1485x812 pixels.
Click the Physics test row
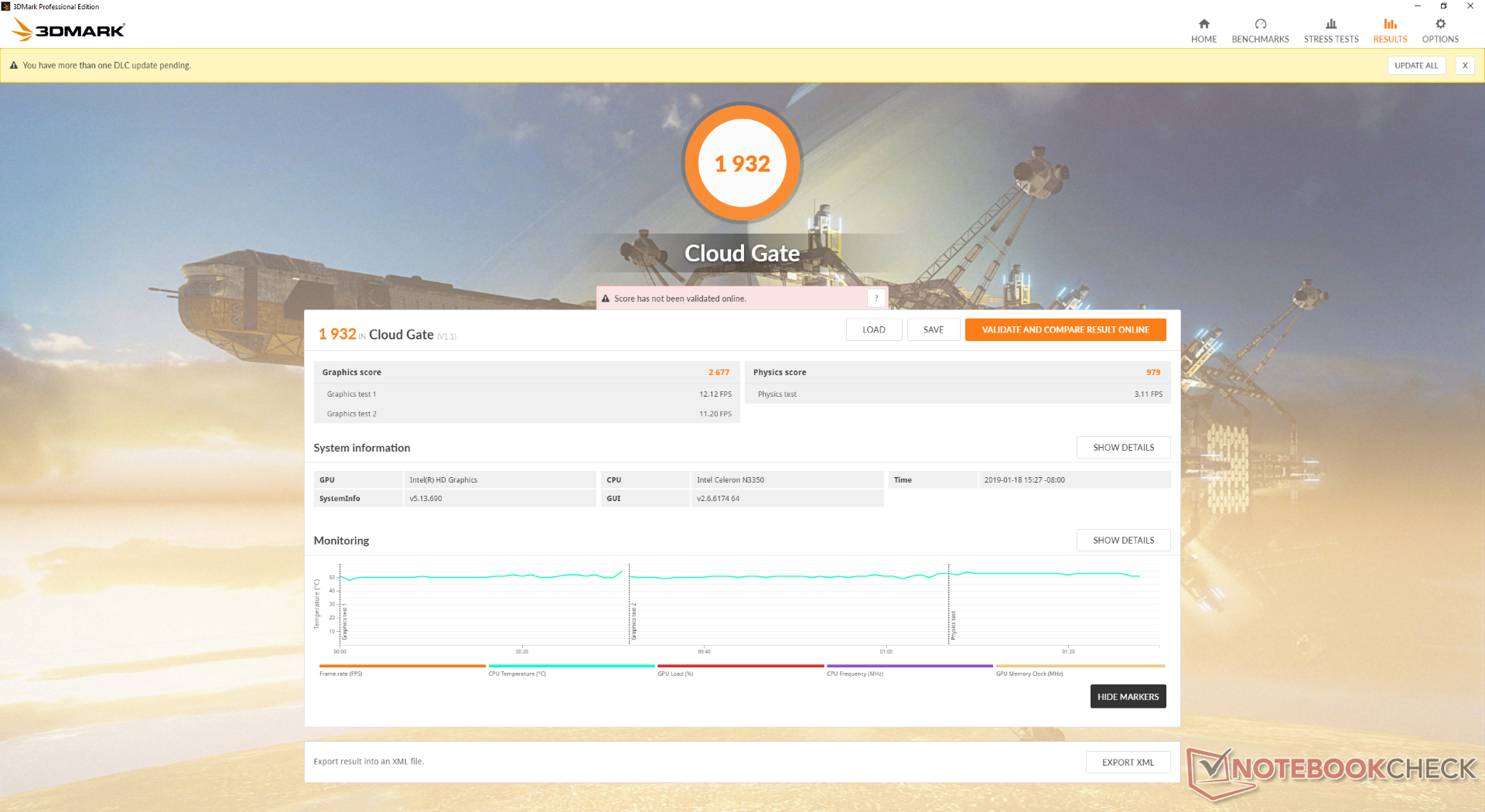point(958,394)
